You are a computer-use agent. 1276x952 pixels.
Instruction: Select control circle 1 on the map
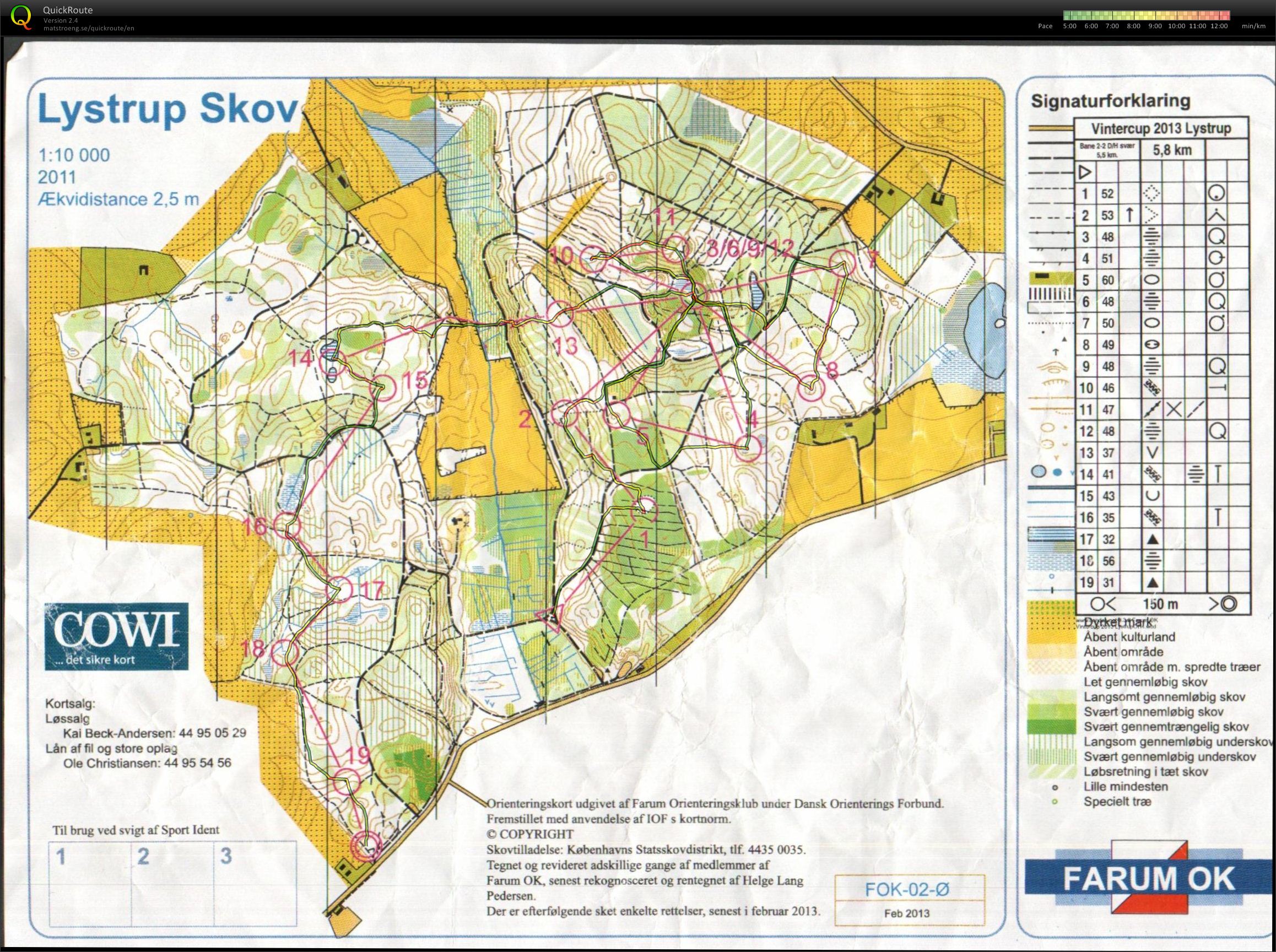click(x=645, y=510)
